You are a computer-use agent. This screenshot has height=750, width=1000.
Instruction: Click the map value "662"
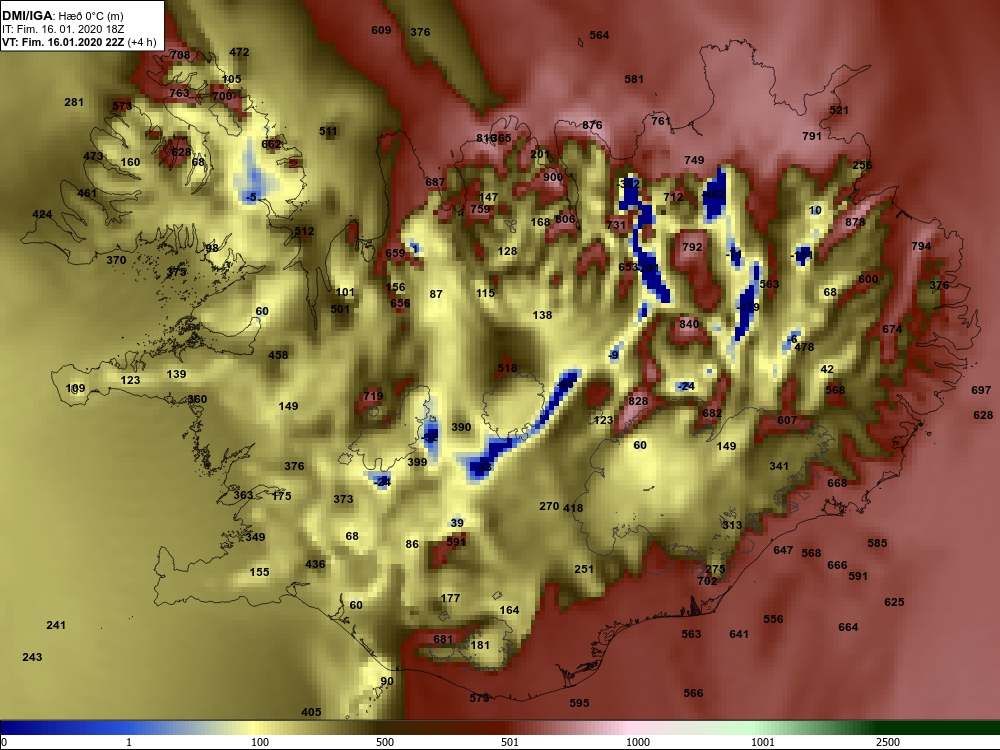tap(271, 143)
